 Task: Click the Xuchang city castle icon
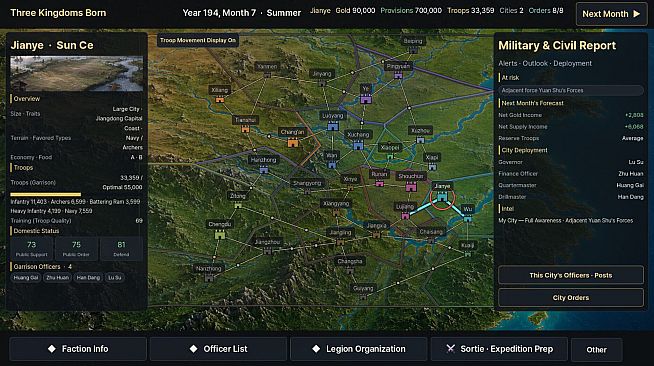[x=358, y=145]
